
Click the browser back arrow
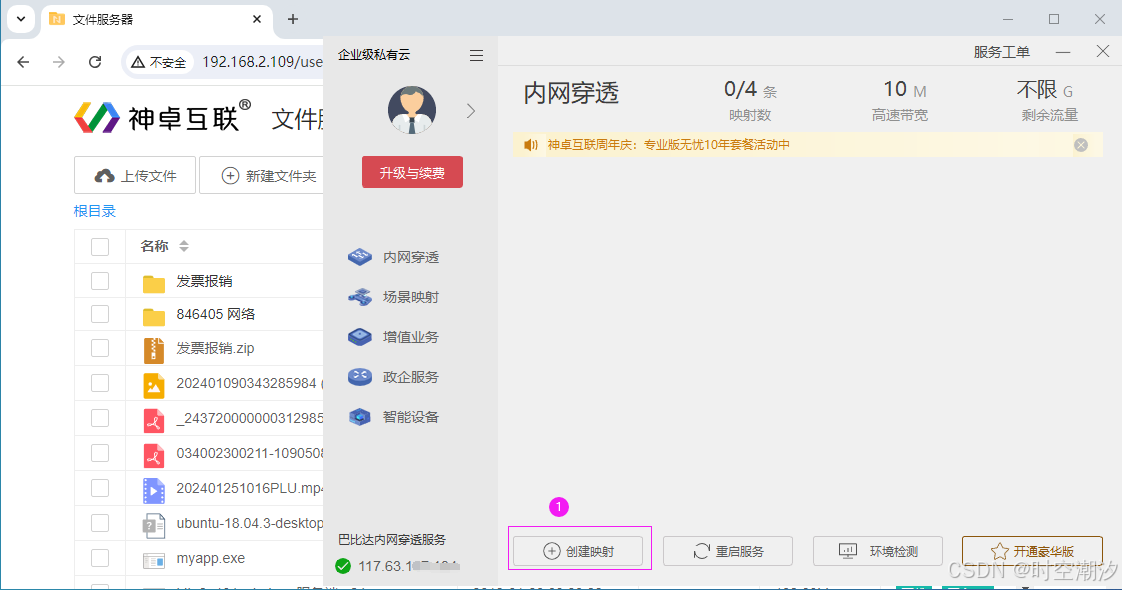tap(23, 62)
